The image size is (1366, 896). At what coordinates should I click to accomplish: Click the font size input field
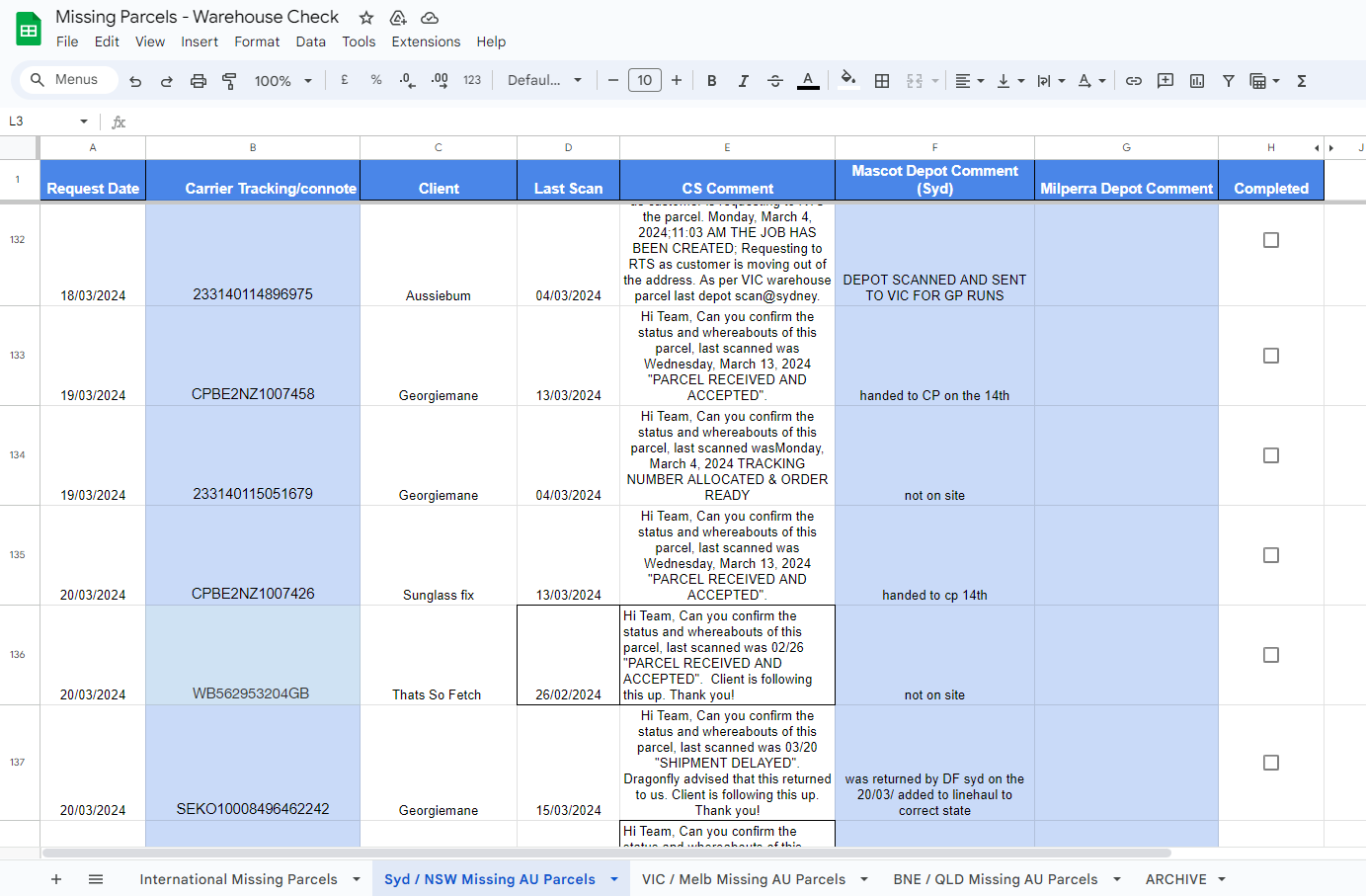[644, 81]
